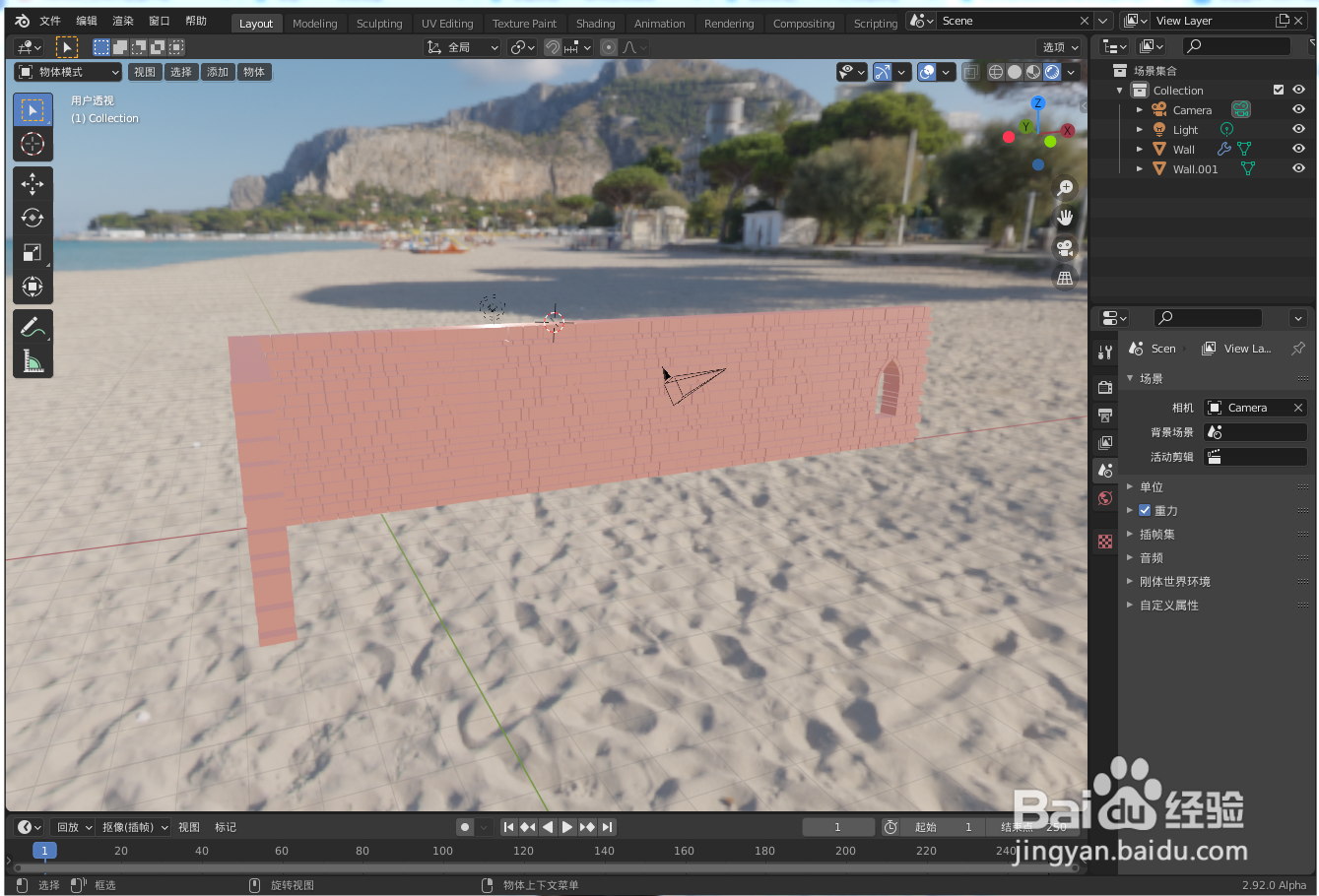The height and width of the screenshot is (896, 1319).
Task: Click the current frame number field in the timeline
Action: point(838,826)
